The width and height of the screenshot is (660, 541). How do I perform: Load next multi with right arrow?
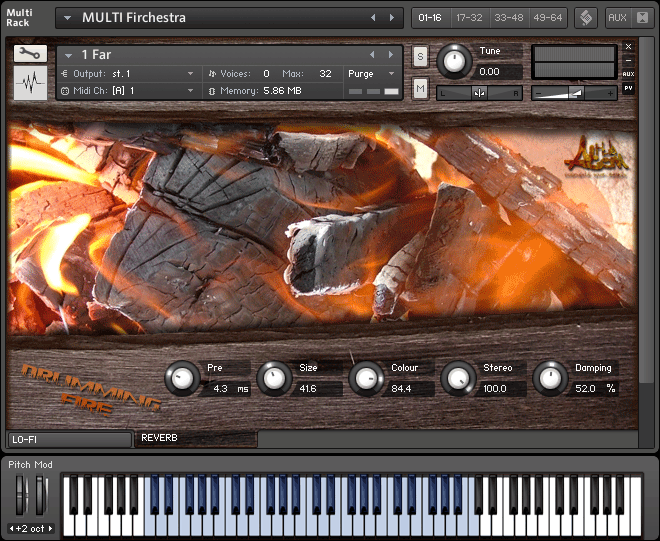point(392,18)
